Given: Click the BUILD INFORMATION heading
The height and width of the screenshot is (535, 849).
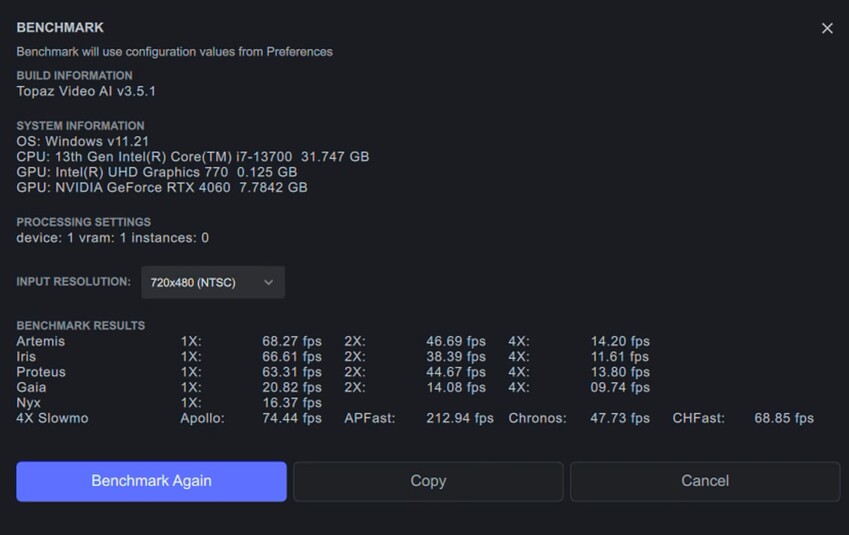Looking at the screenshot, I should [x=74, y=75].
